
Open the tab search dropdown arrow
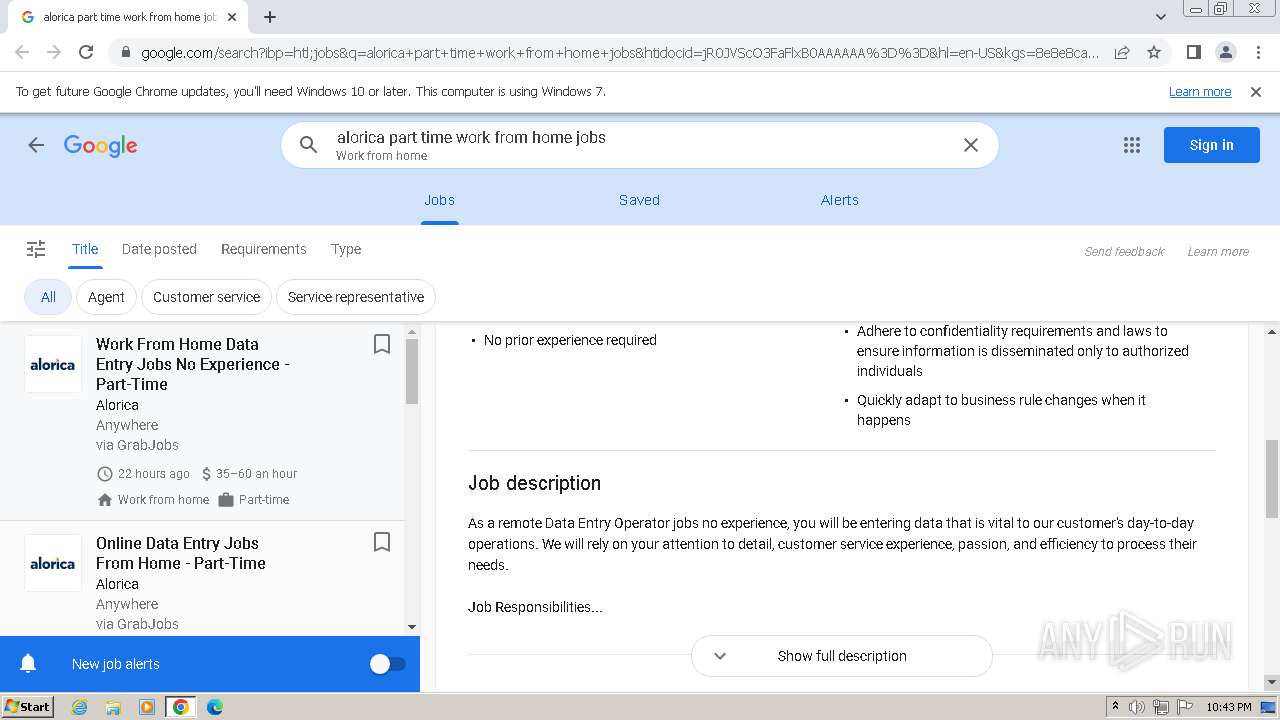[x=1160, y=17]
